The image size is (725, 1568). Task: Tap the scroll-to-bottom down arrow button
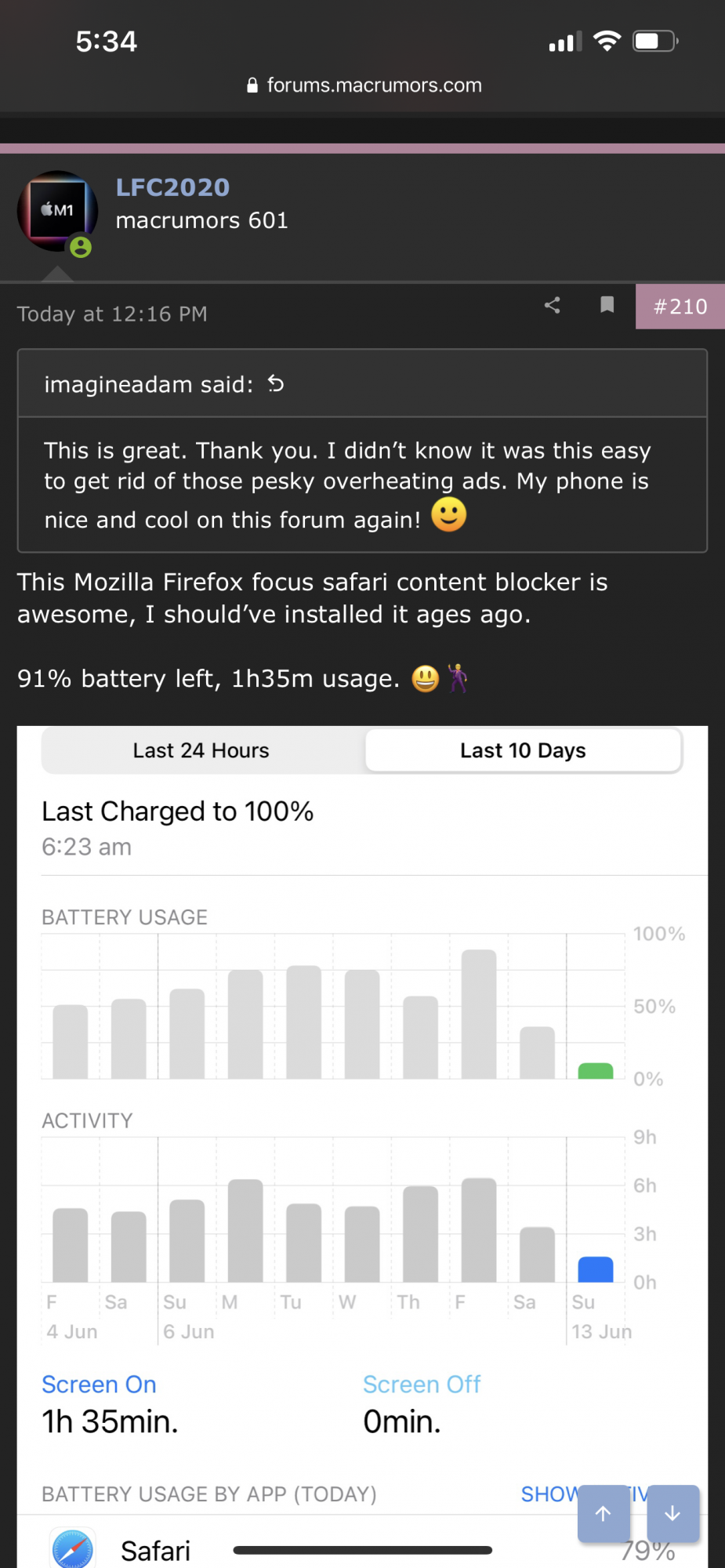(x=672, y=1514)
